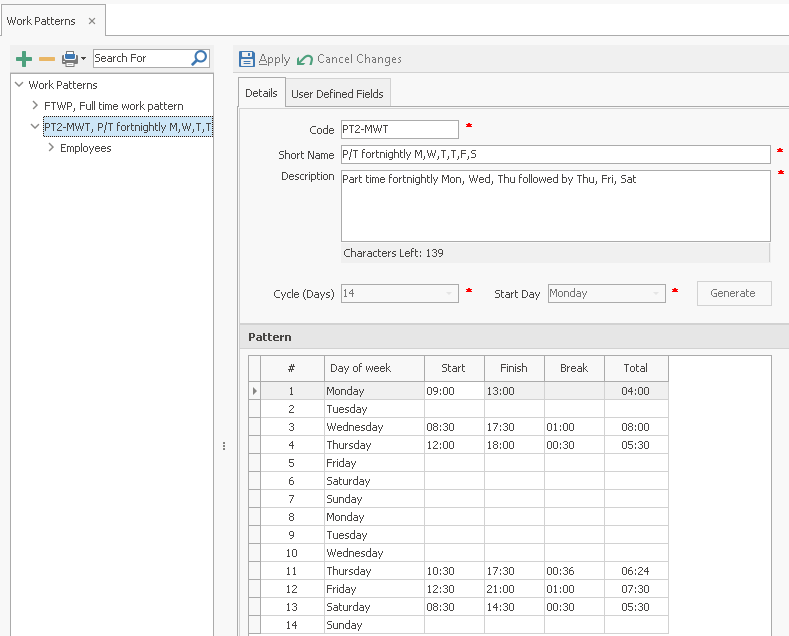Select the Tuesday cell in row 2
Image resolution: width=789 pixels, height=636 pixels.
pos(374,409)
